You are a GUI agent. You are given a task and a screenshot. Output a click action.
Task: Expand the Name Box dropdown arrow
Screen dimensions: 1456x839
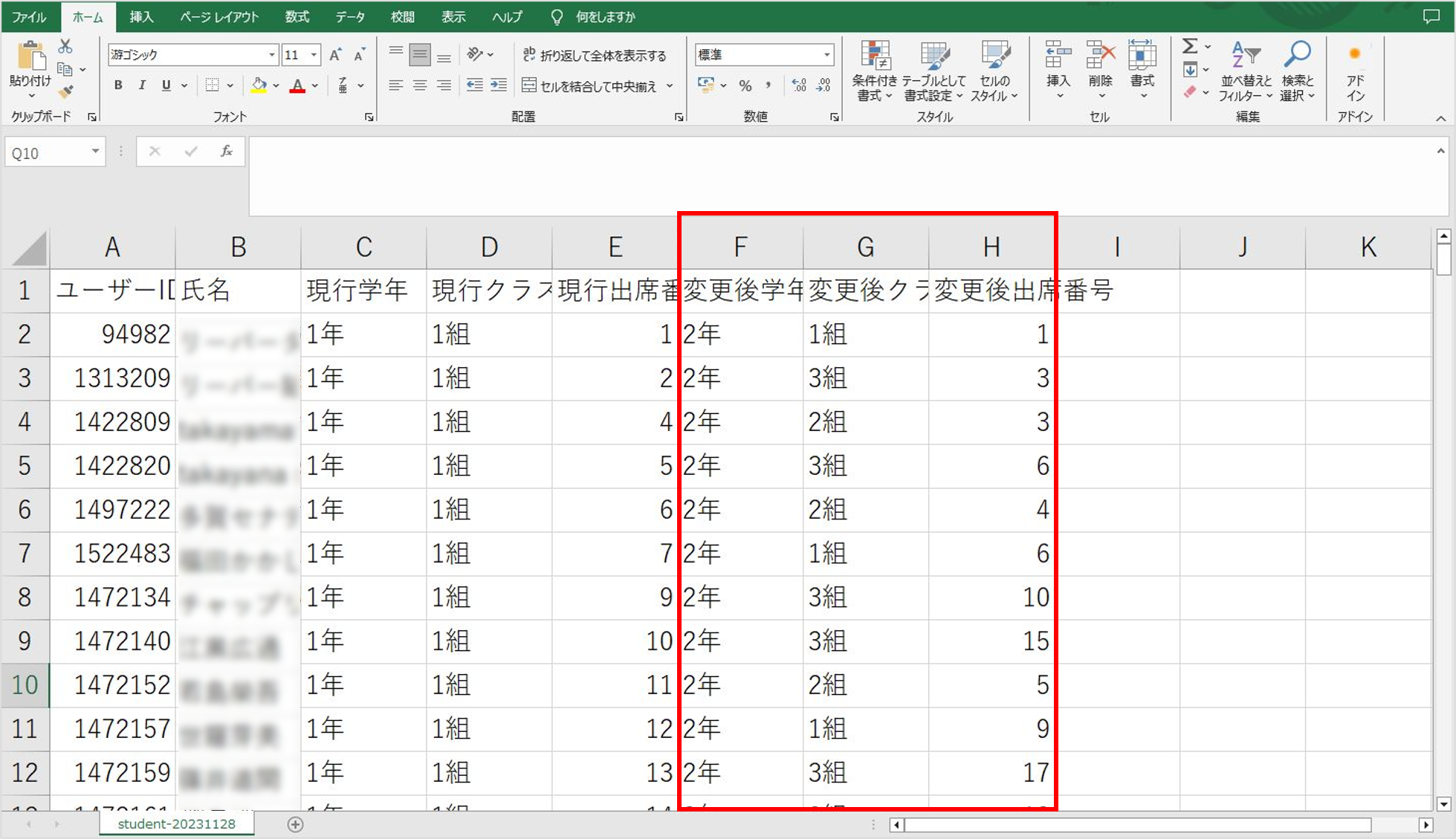click(95, 152)
